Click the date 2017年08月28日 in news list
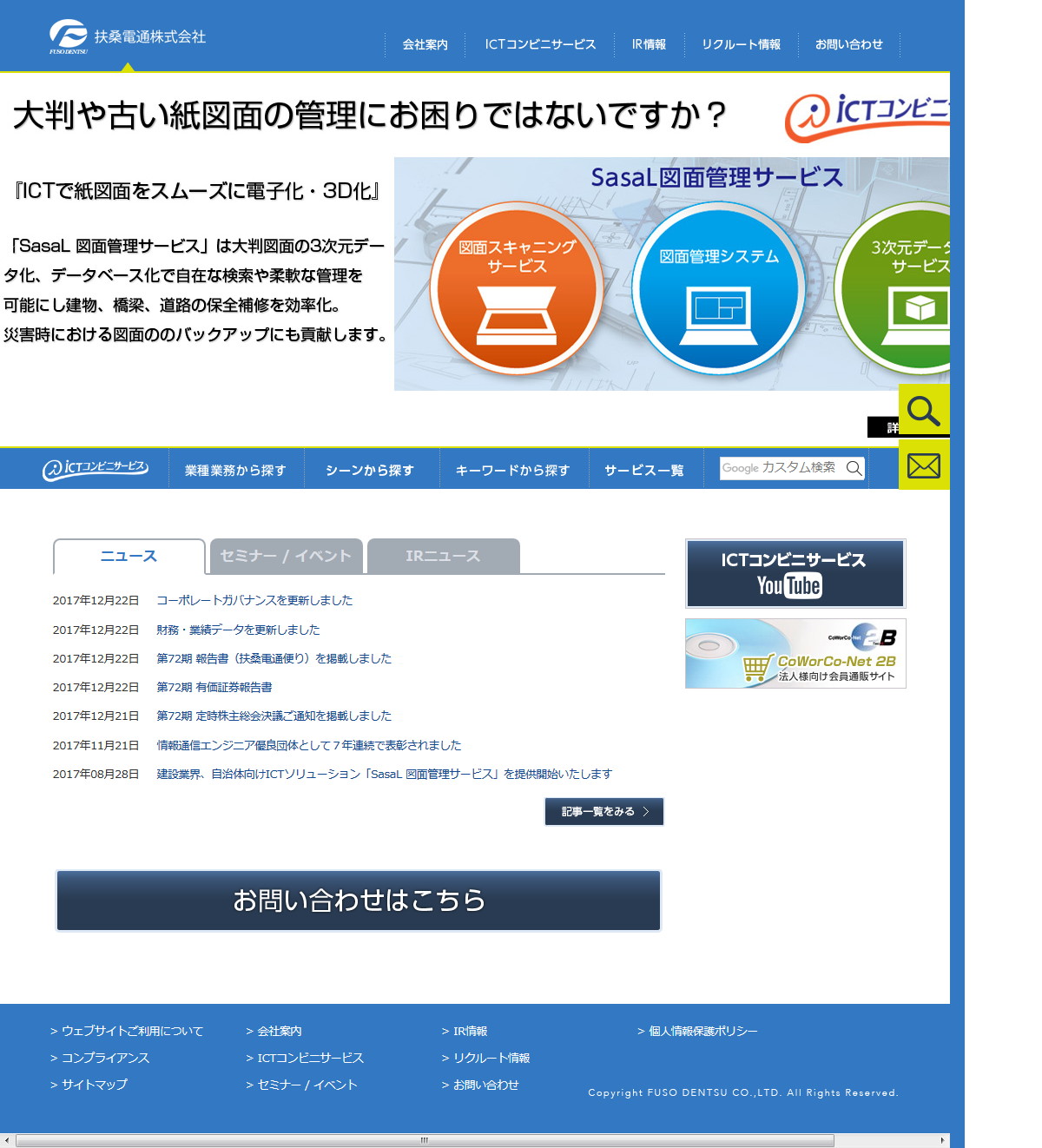The height and width of the screenshot is (1148, 1042). 96,774
